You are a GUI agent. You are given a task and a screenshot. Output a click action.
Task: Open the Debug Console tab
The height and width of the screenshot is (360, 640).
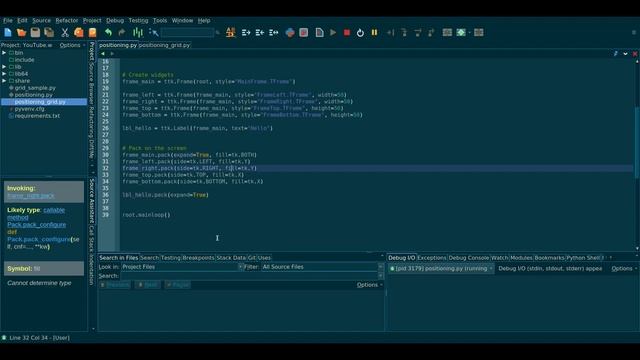(x=469, y=258)
